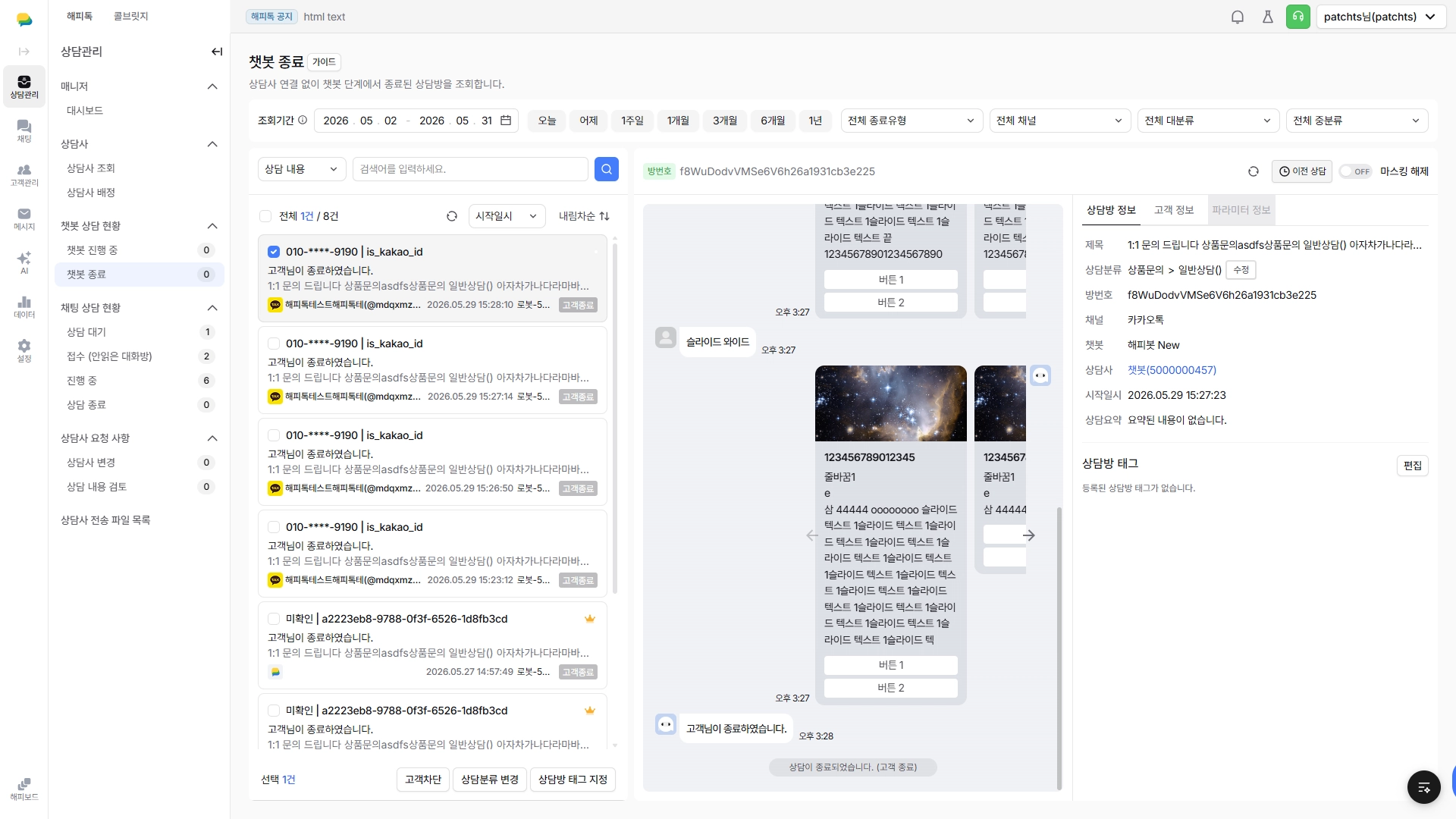The height and width of the screenshot is (819, 1456).
Task: Open the notification bell icon
Action: 1238,17
